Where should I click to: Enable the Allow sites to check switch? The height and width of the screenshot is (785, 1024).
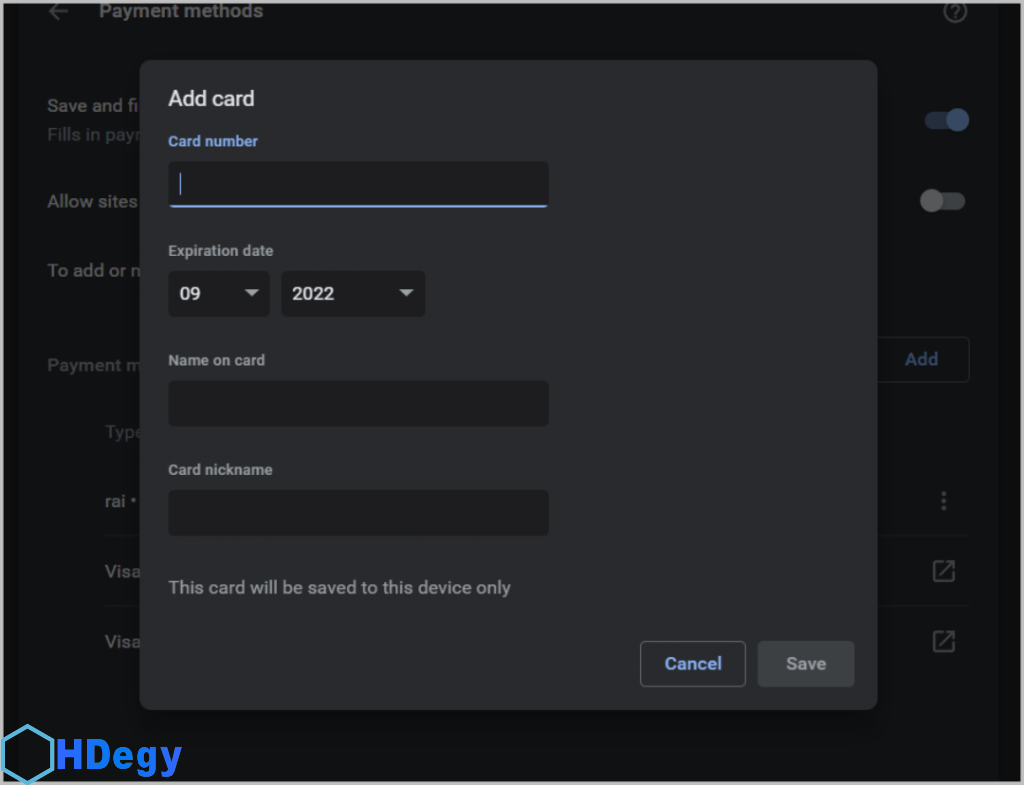click(x=942, y=201)
